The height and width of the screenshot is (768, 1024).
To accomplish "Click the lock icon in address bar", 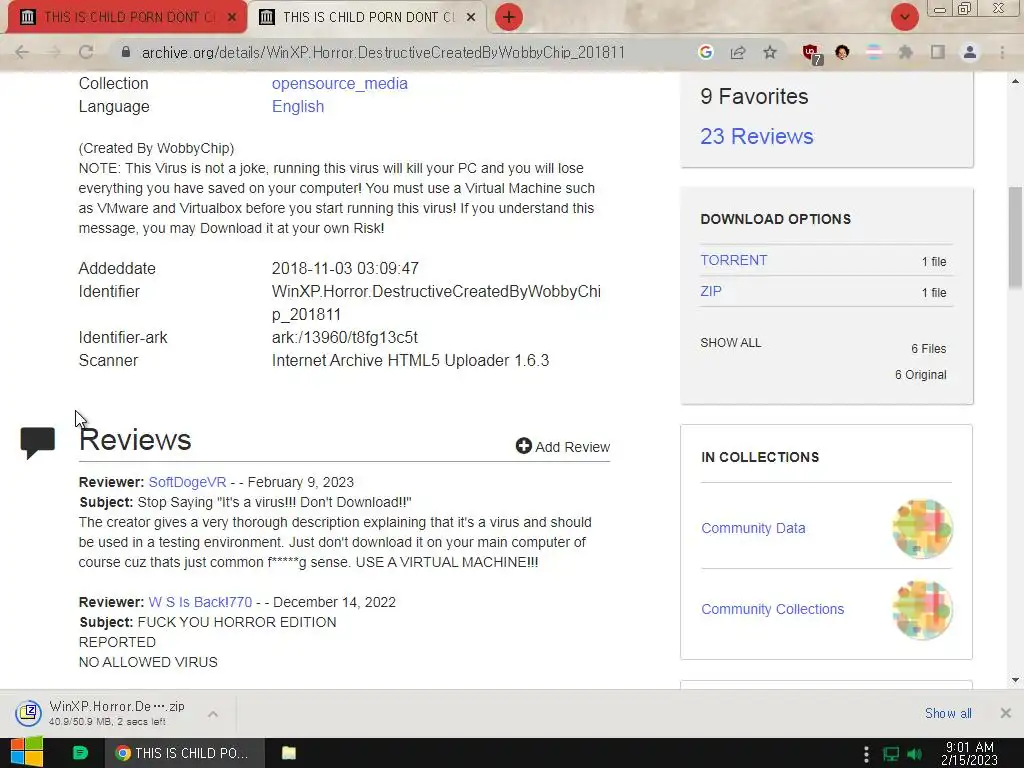I will 126,52.
